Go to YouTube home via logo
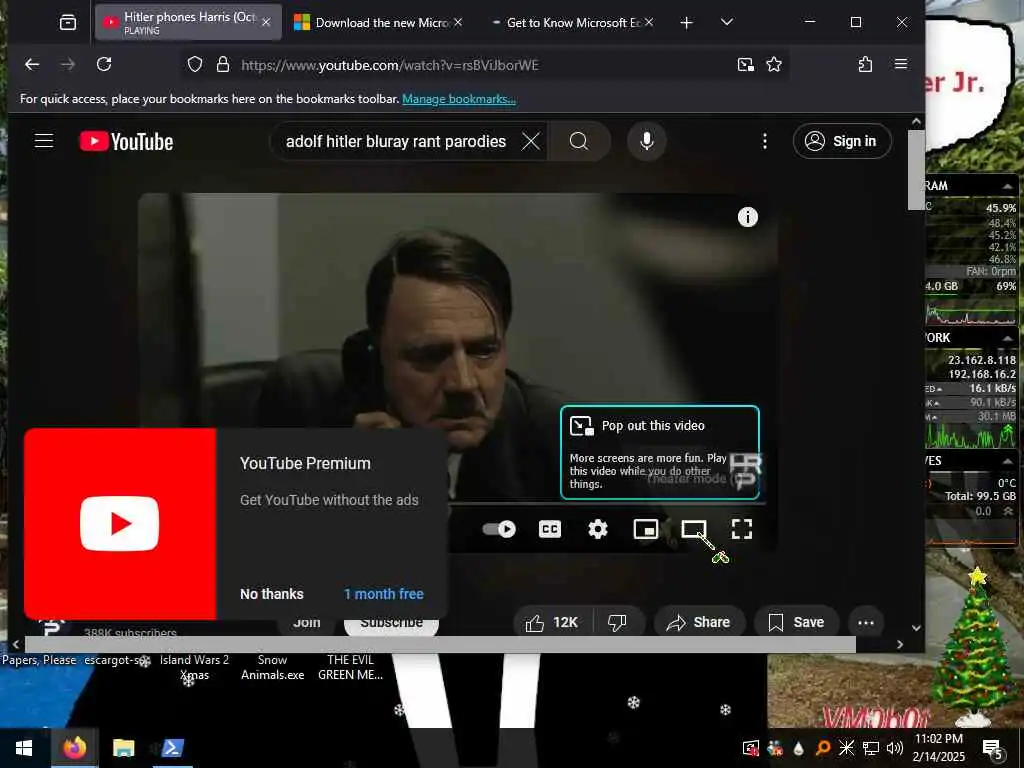Image resolution: width=1024 pixels, height=768 pixels. 127,141
